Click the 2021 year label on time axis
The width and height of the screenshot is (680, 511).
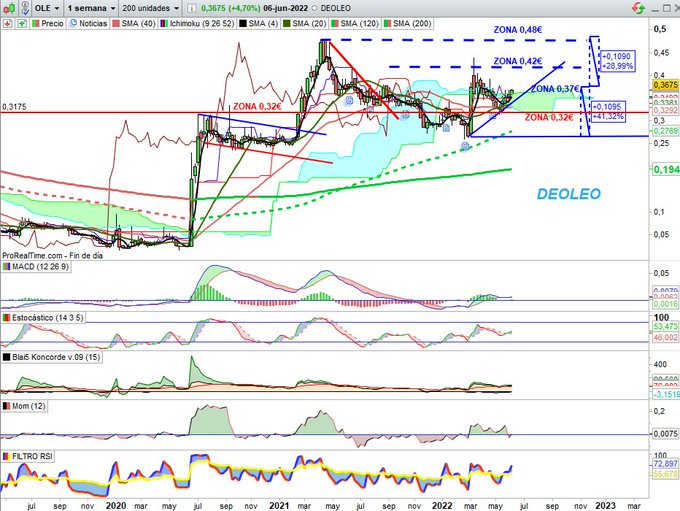[x=279, y=506]
